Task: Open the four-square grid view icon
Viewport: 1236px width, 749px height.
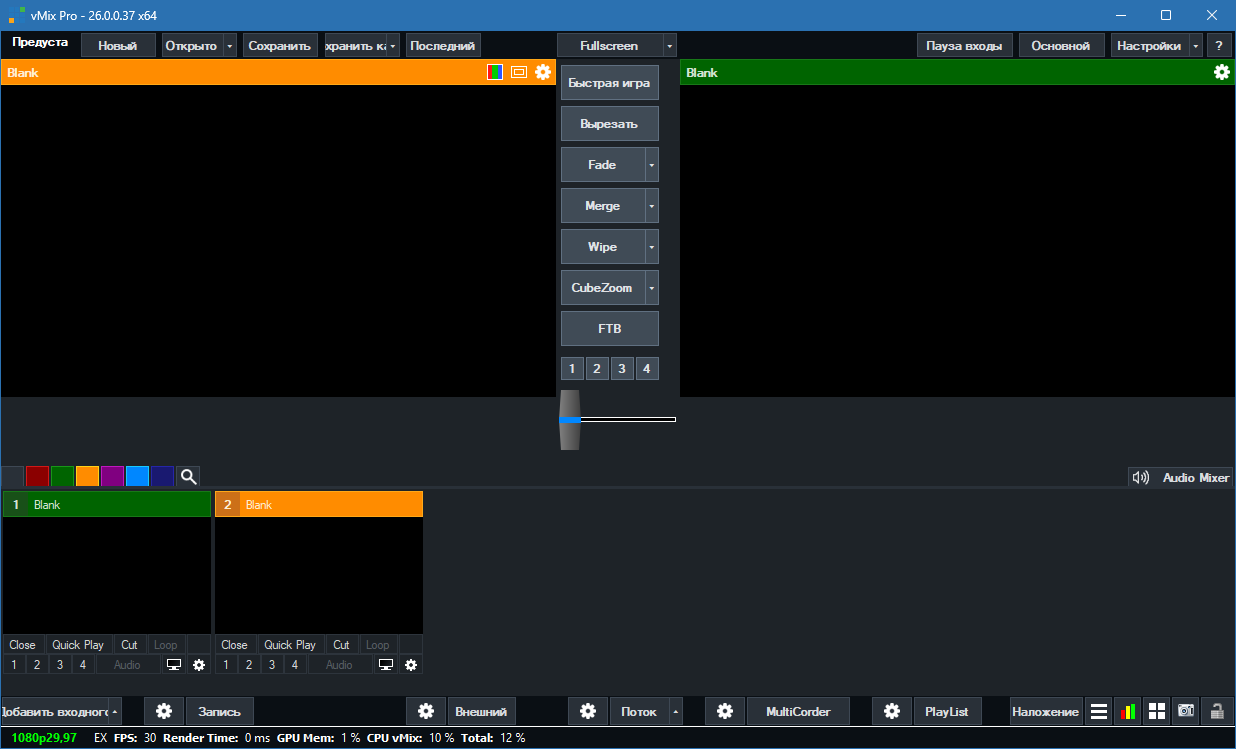Action: (x=1157, y=711)
